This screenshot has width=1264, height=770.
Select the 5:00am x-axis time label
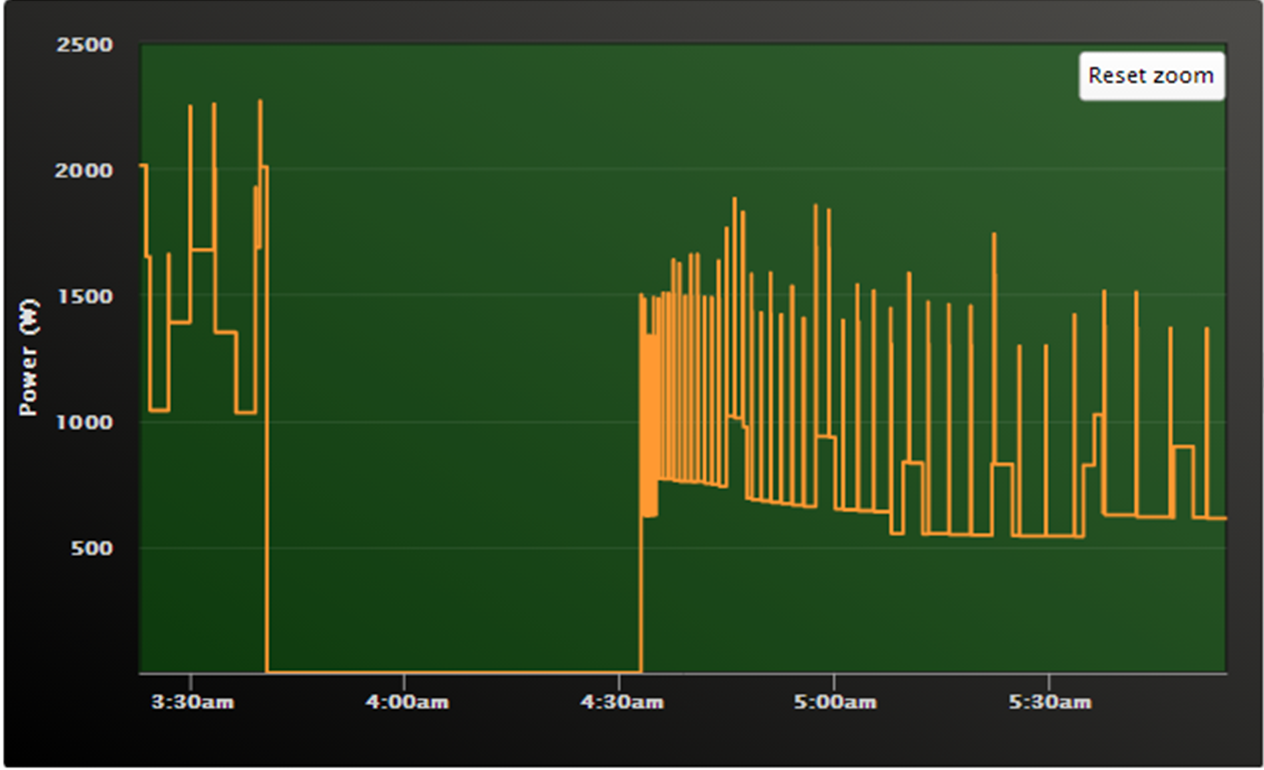click(x=835, y=701)
